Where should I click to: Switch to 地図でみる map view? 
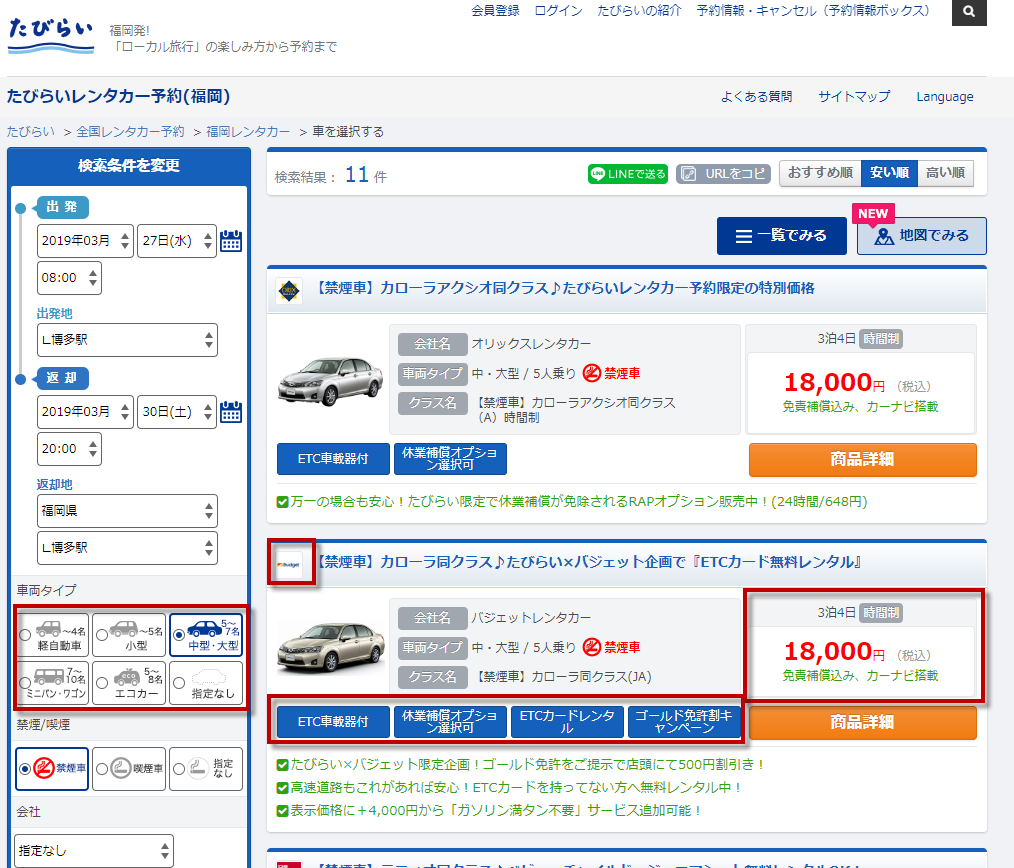pos(922,236)
